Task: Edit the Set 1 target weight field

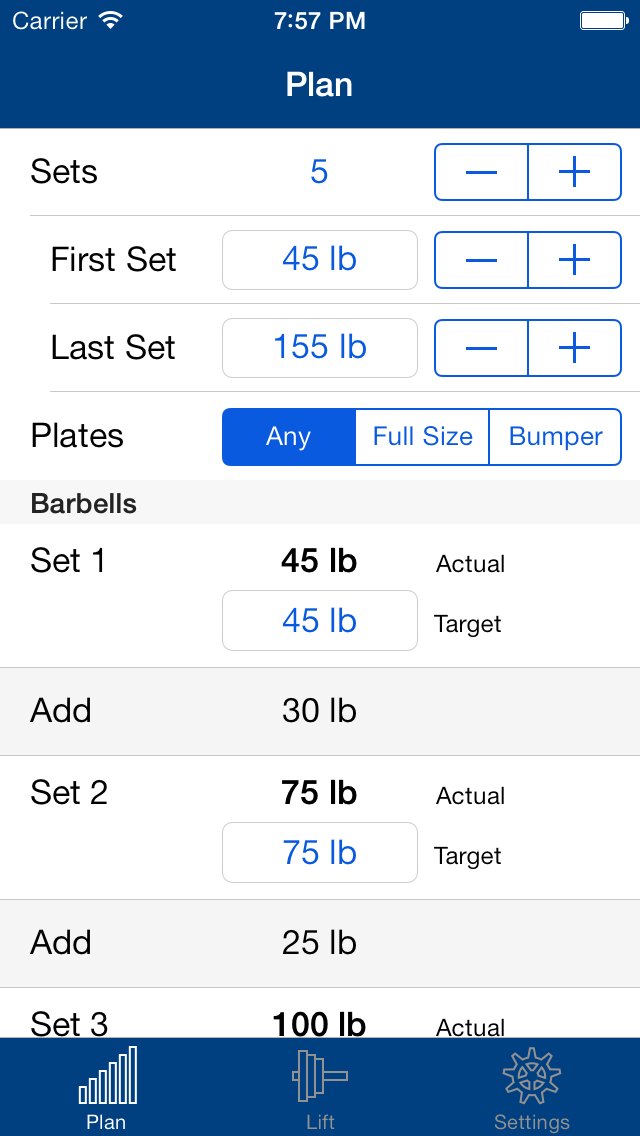Action: pos(320,621)
